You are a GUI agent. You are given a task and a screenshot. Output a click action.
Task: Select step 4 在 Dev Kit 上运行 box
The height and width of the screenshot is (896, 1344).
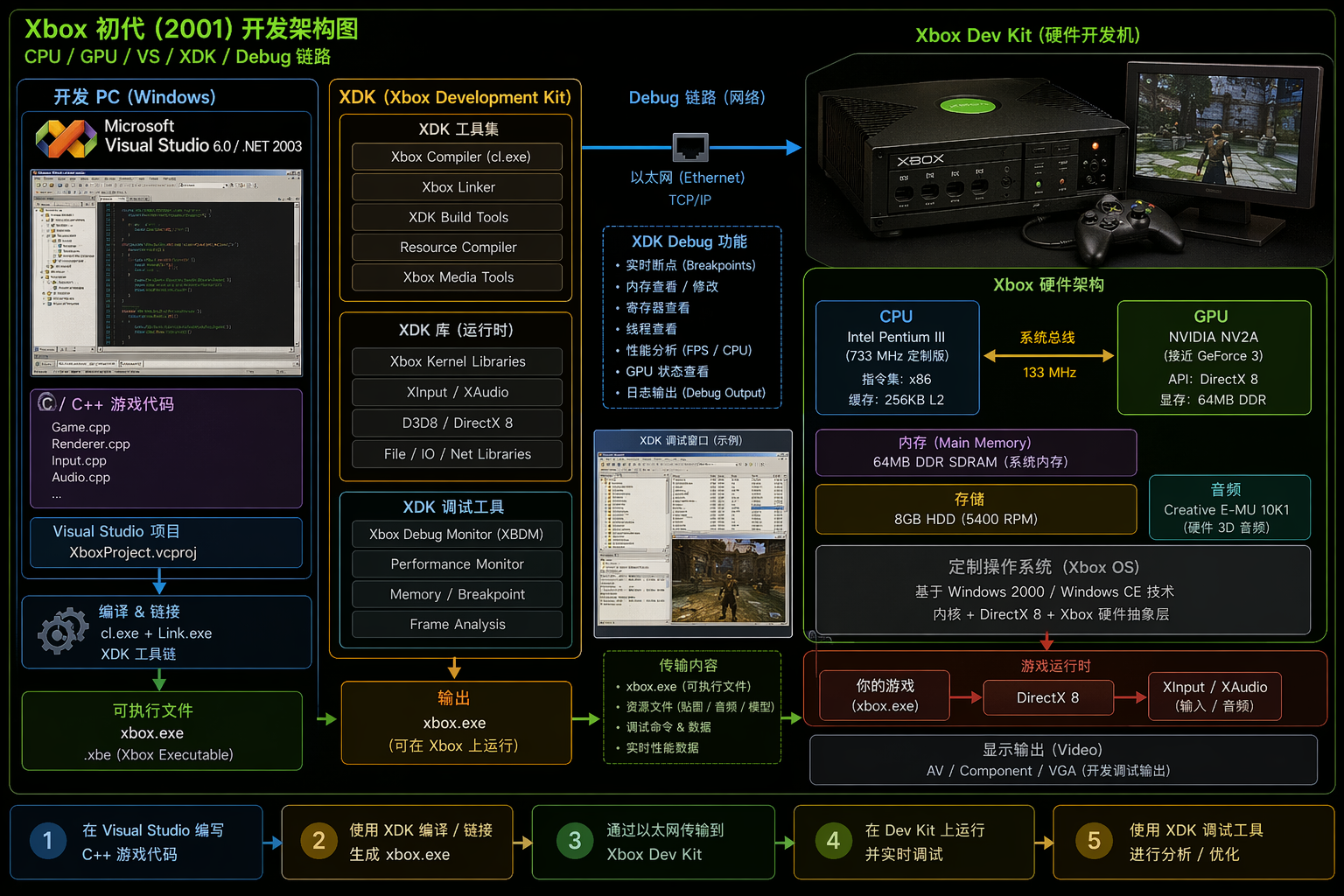913,842
